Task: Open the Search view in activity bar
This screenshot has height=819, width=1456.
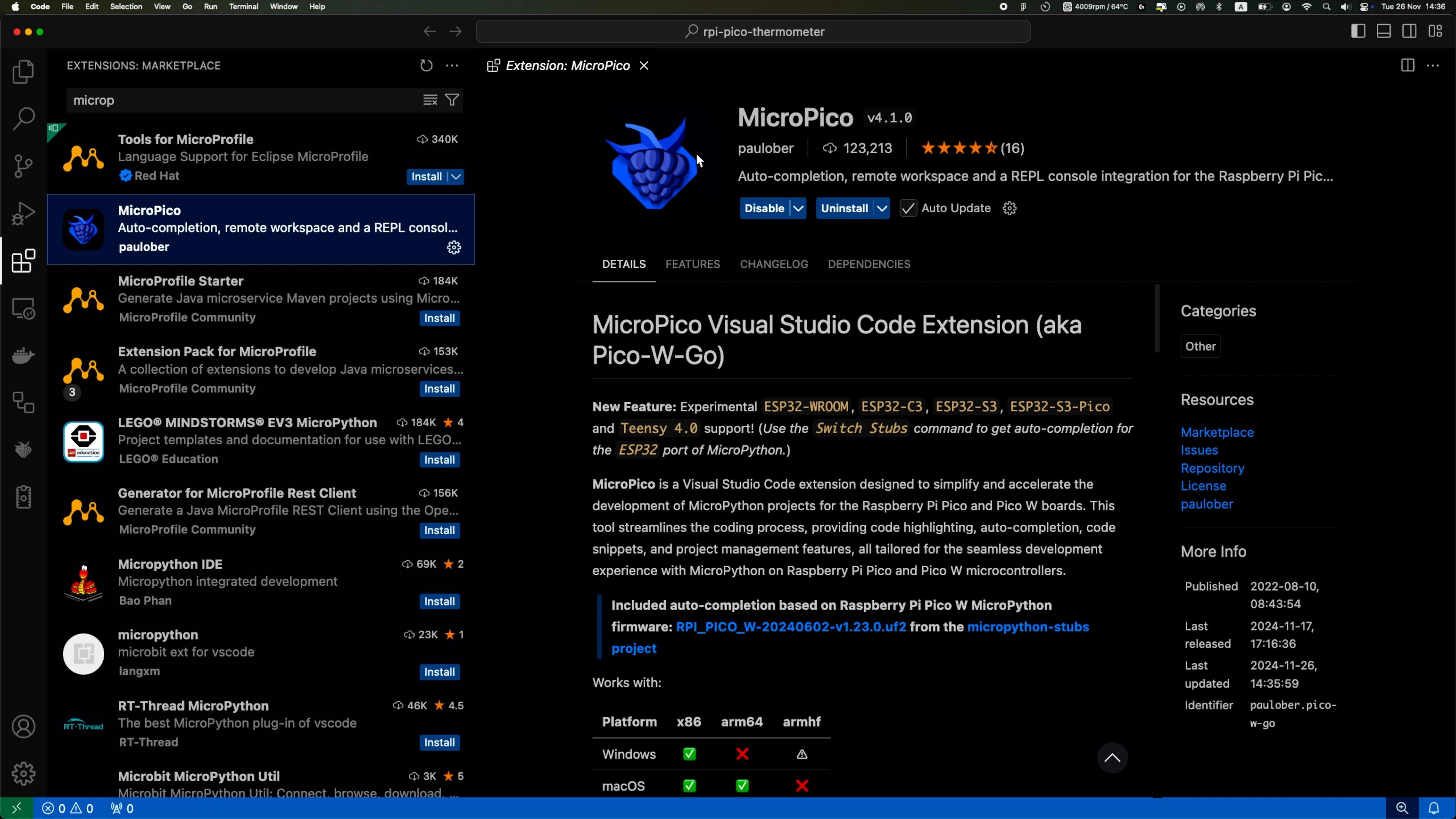Action: point(23,119)
